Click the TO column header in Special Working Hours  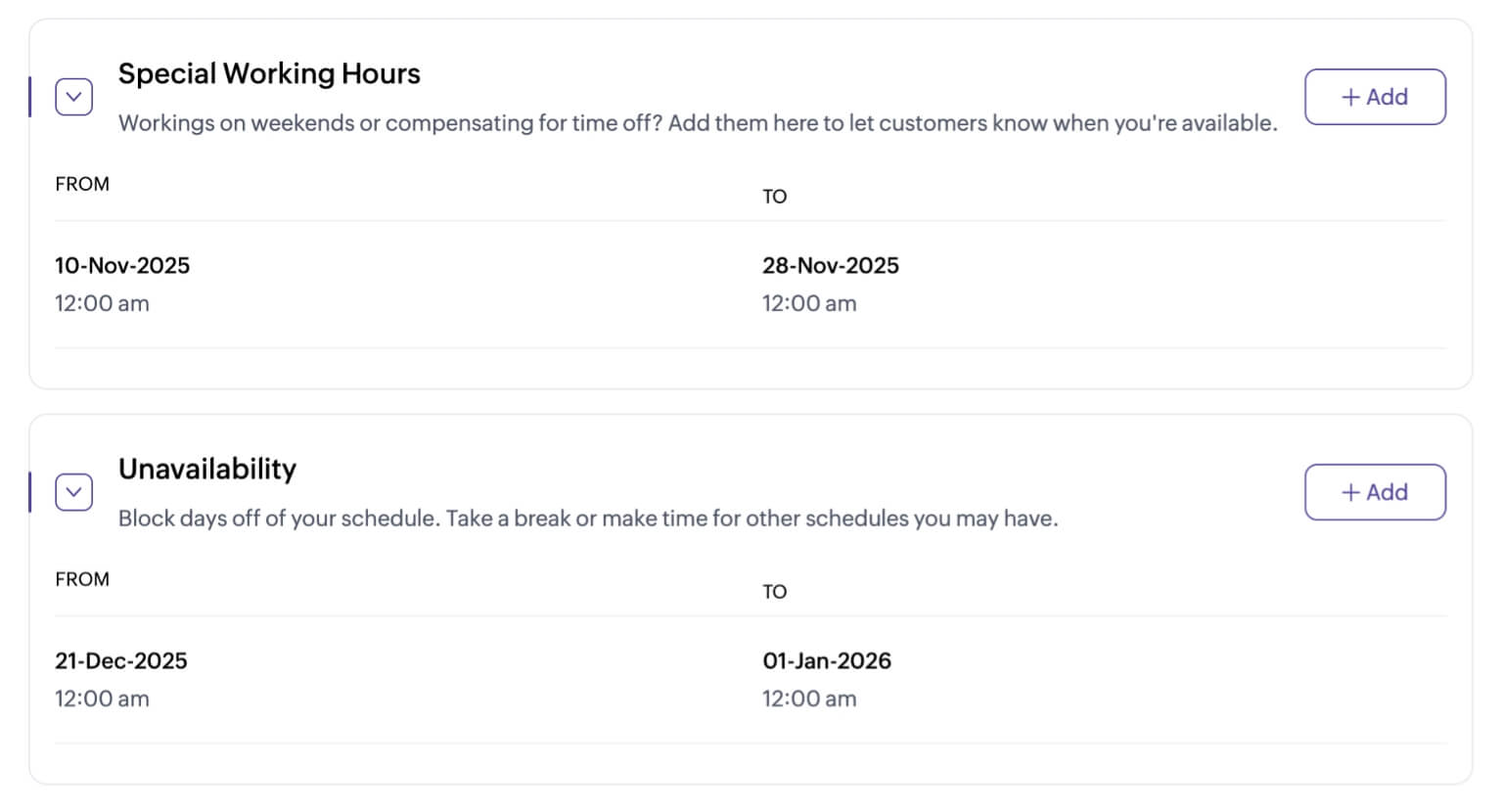[774, 197]
